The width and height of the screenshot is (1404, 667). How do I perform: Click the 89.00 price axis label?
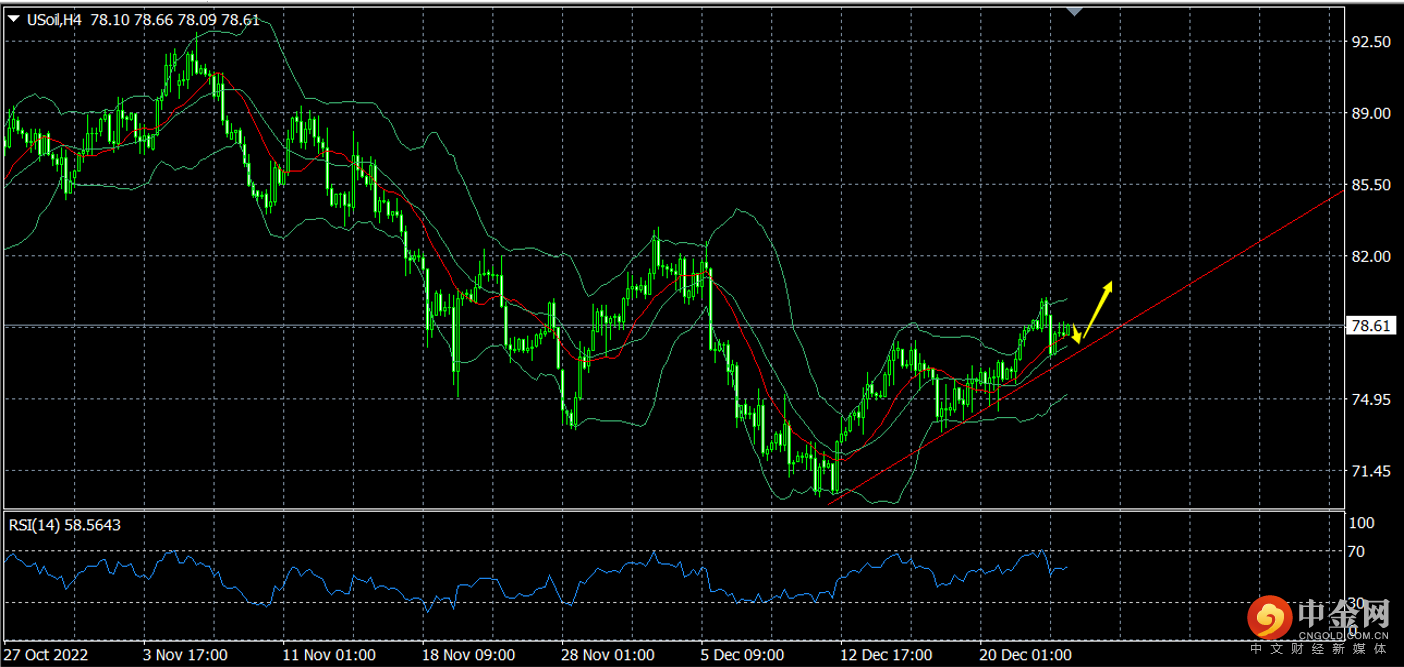[1370, 114]
